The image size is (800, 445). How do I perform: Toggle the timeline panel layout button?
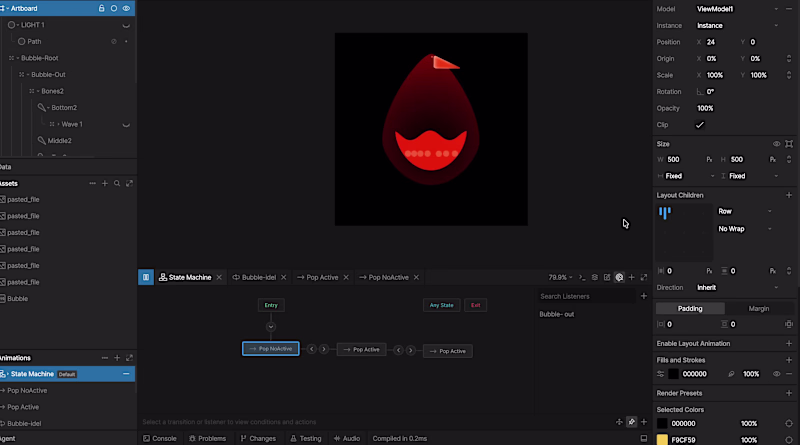tap(145, 277)
